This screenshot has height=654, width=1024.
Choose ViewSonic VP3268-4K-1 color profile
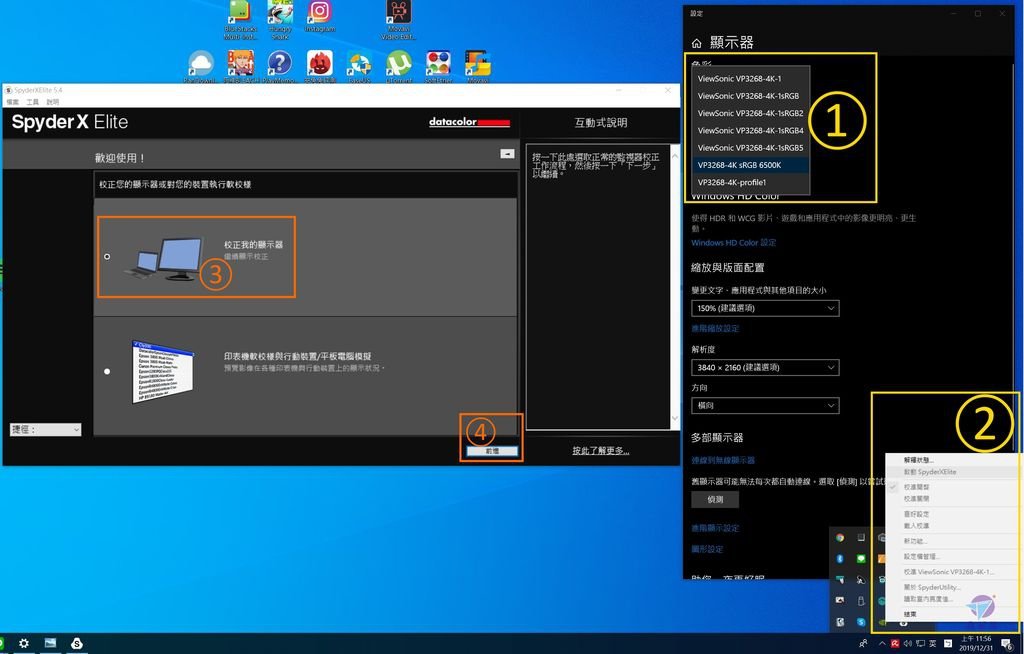click(x=751, y=78)
